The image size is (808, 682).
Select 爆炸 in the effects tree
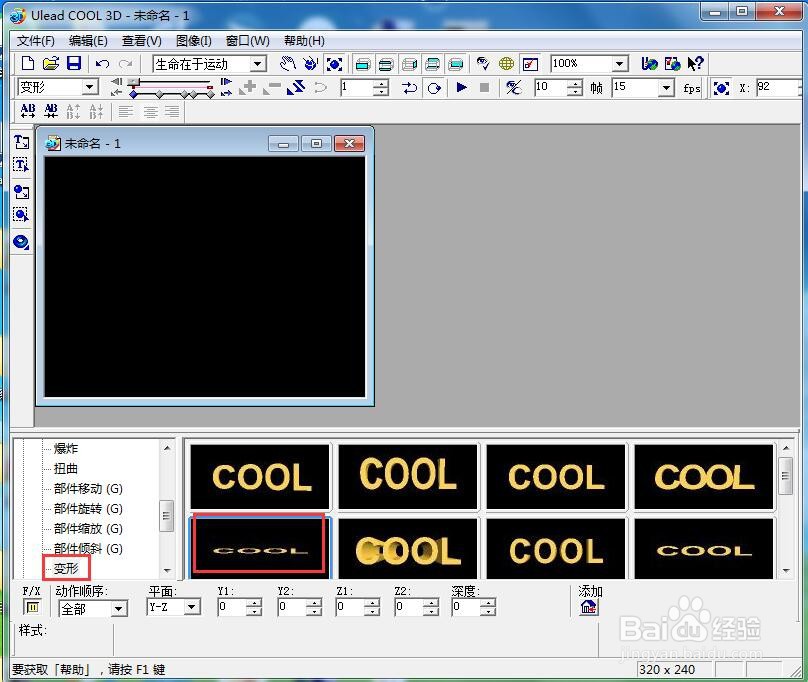pos(65,448)
